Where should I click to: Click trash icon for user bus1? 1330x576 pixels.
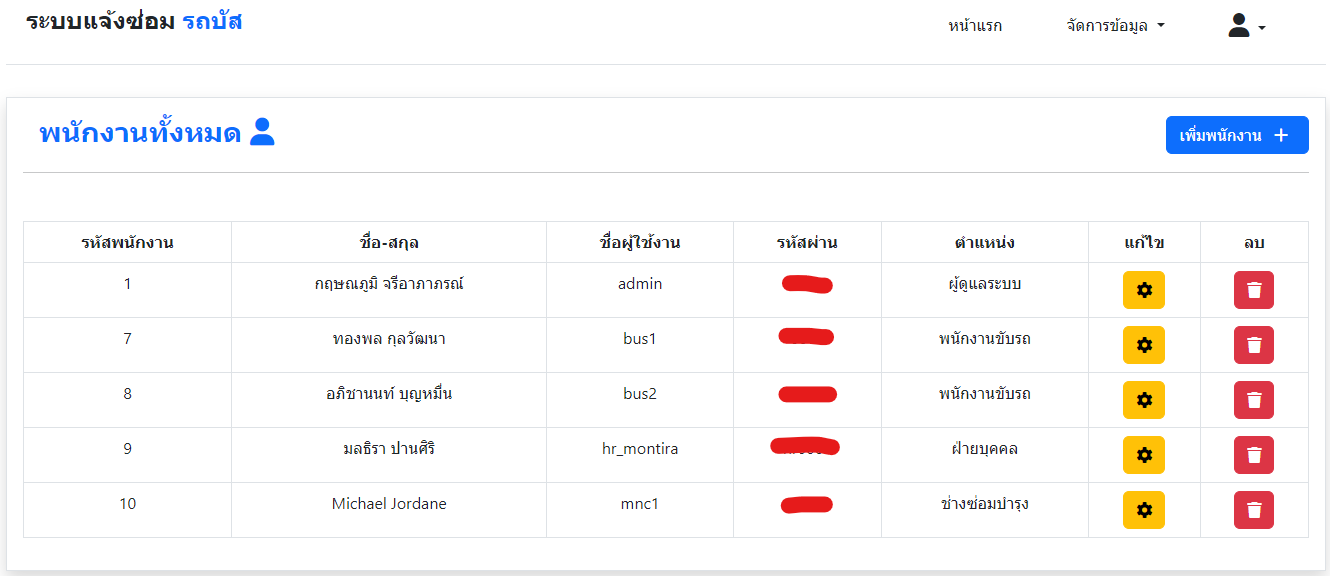click(x=1254, y=345)
